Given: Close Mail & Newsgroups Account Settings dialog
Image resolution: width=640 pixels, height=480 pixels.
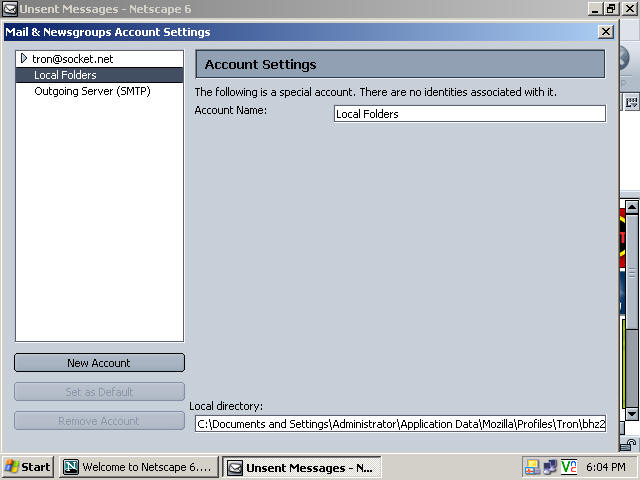Looking at the screenshot, I should tap(606, 32).
